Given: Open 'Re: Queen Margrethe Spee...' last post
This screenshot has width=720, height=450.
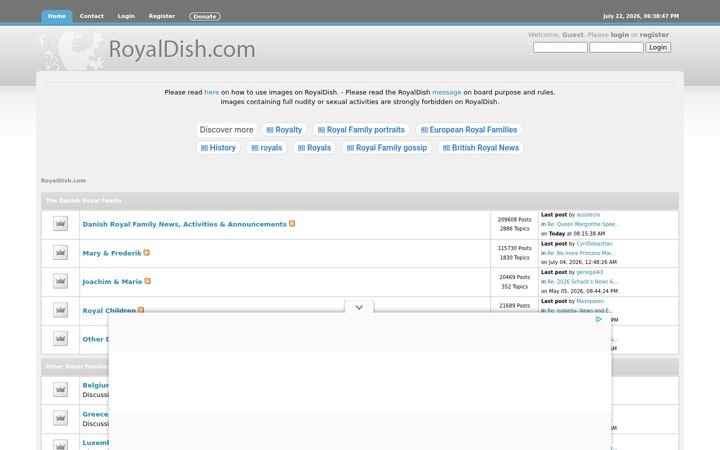Looking at the screenshot, I should click(x=583, y=224).
